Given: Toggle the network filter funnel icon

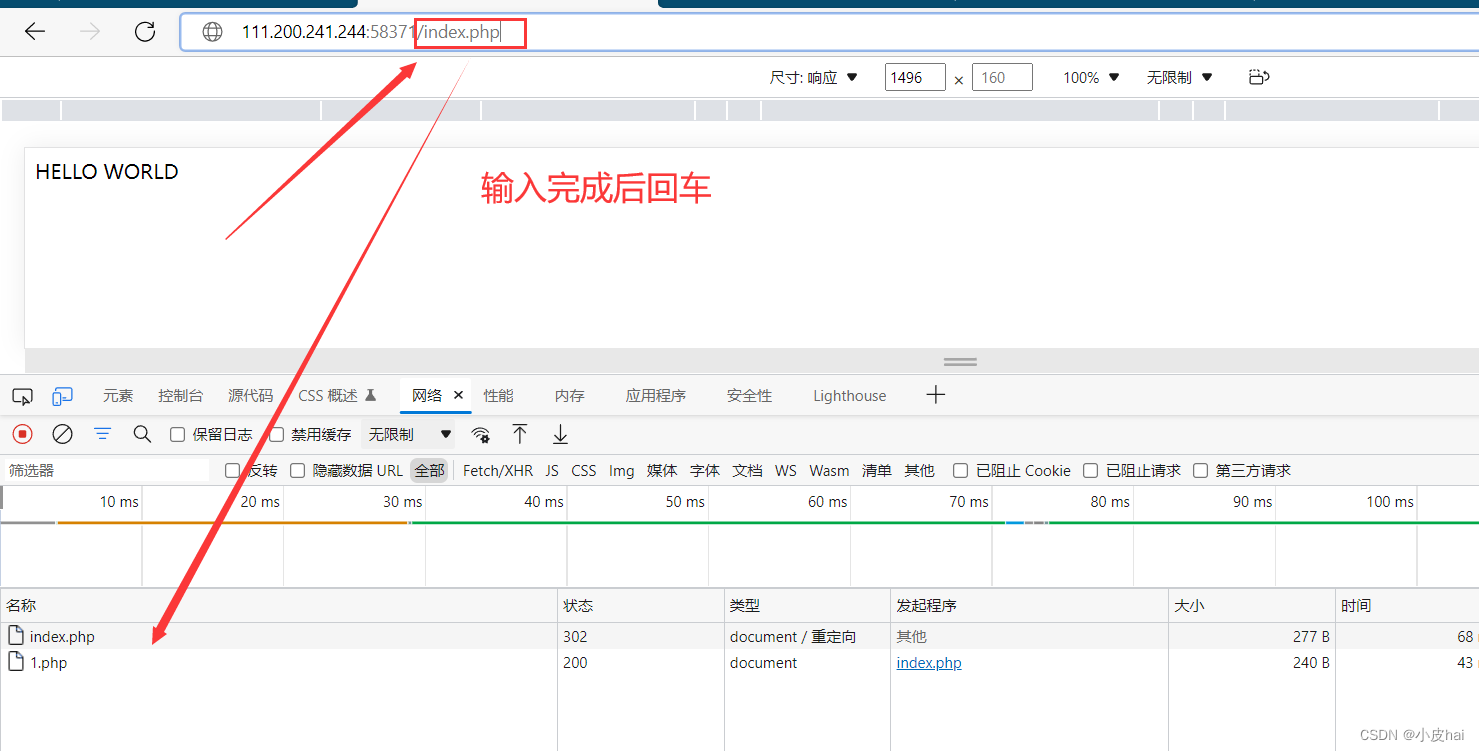Looking at the screenshot, I should pos(102,434).
